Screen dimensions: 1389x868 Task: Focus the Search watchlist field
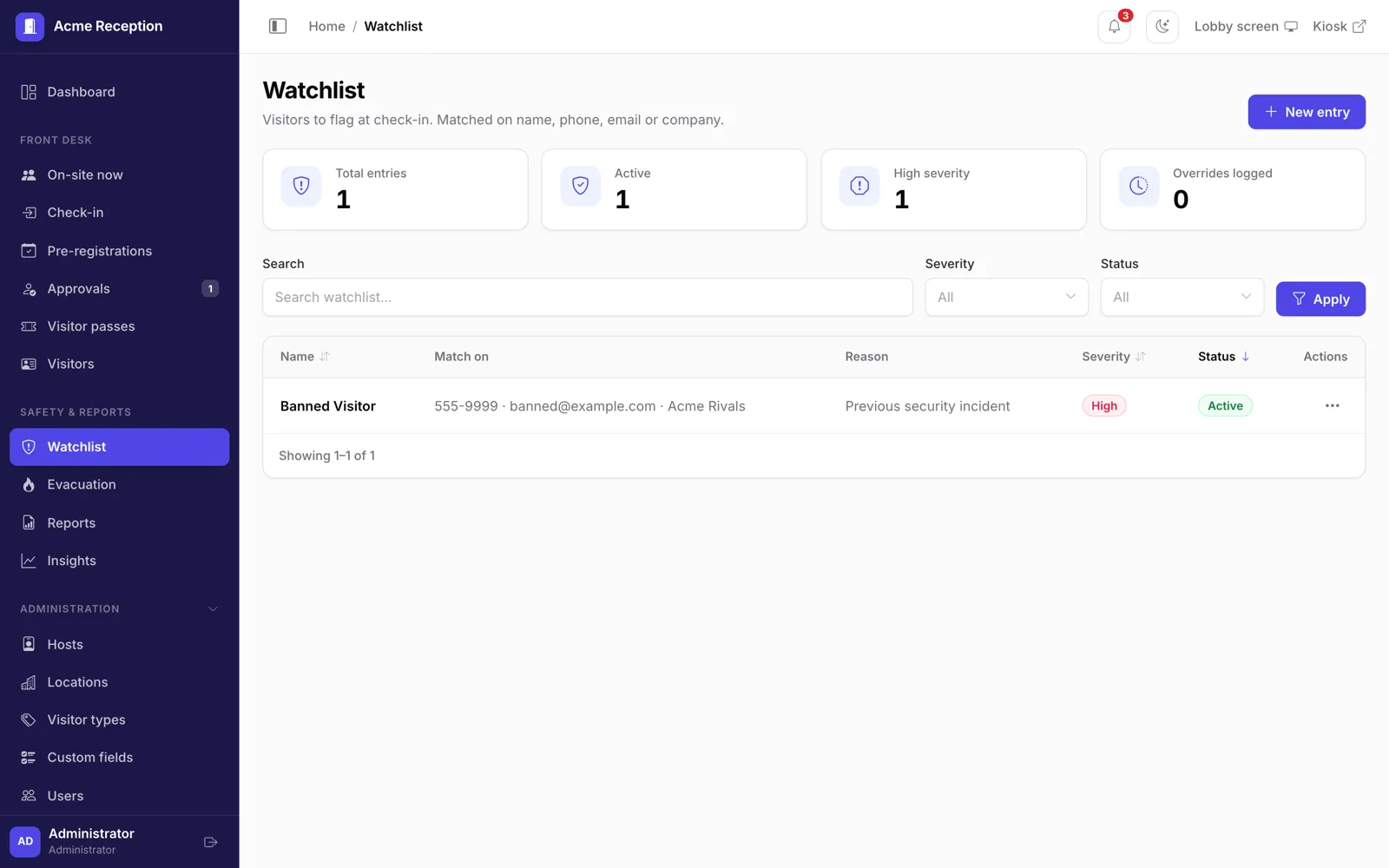(588, 297)
